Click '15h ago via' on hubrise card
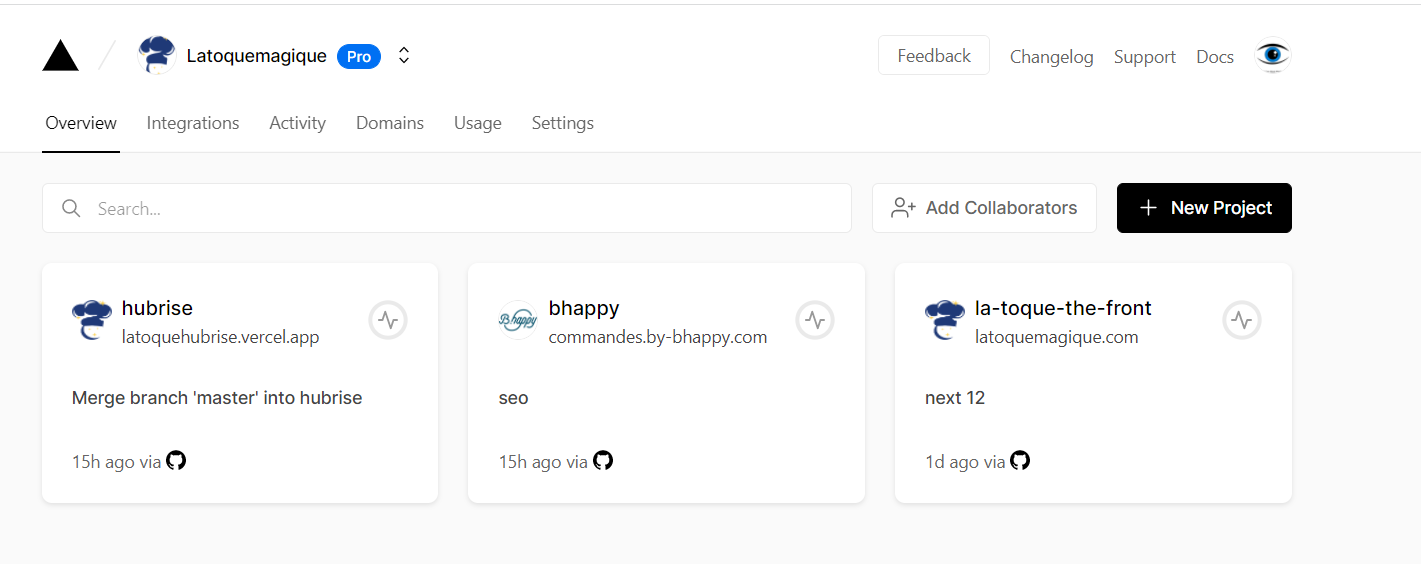The image size is (1421, 564). point(116,462)
